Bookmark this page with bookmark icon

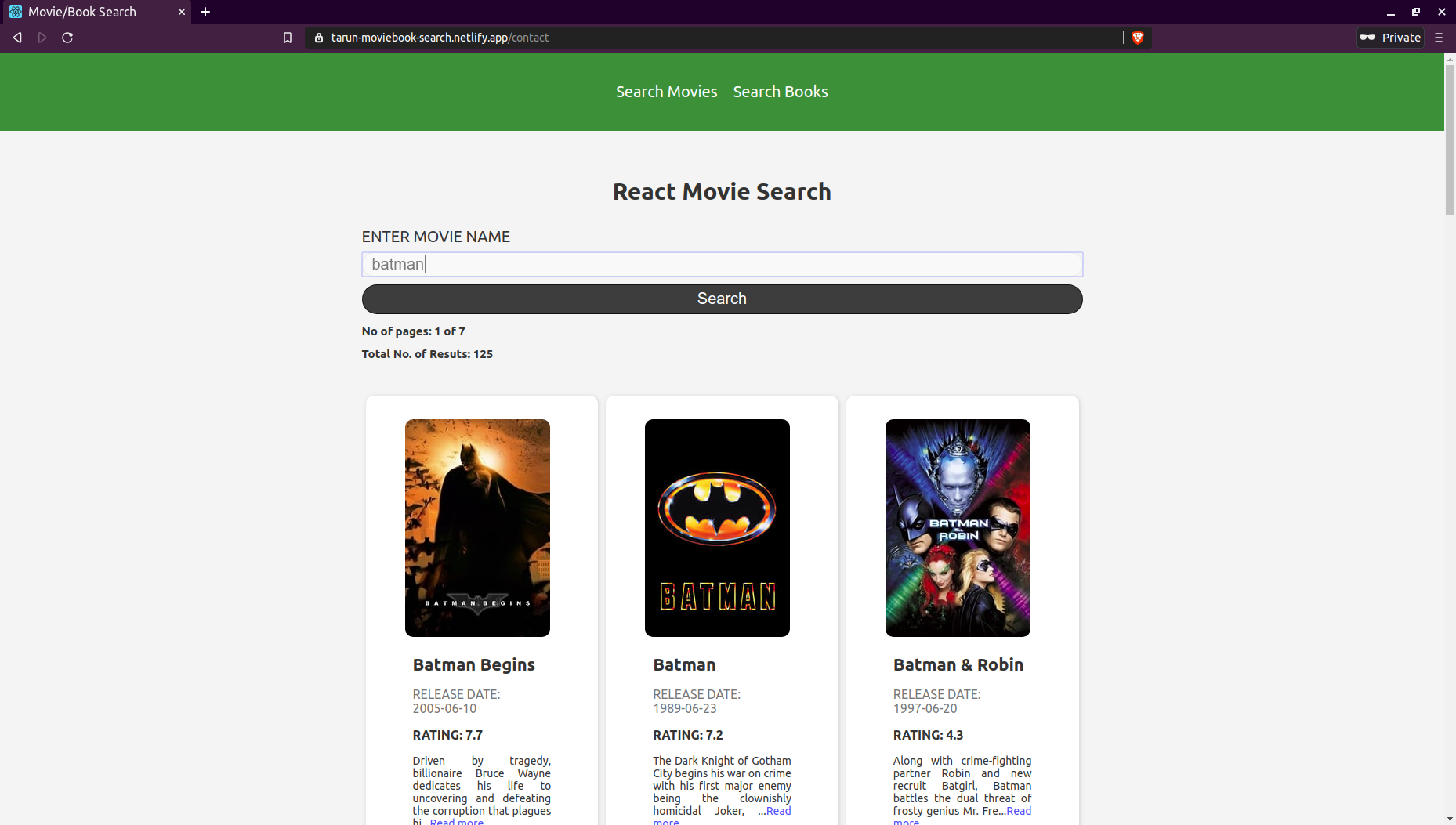[288, 38]
